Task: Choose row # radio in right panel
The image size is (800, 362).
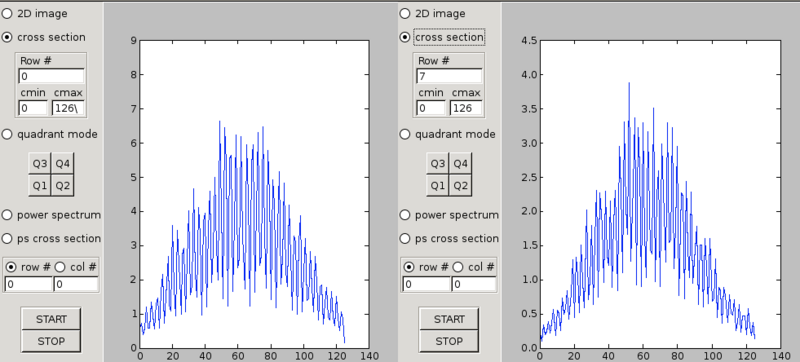Action: click(x=409, y=267)
